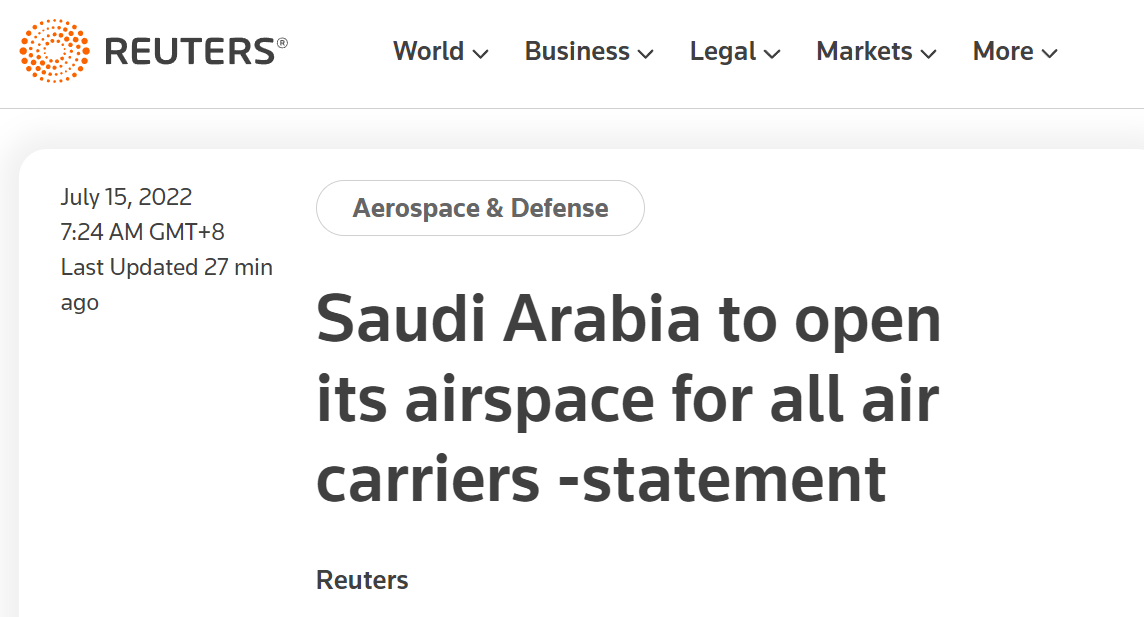
Task: Open the World menu item
Action: point(428,52)
